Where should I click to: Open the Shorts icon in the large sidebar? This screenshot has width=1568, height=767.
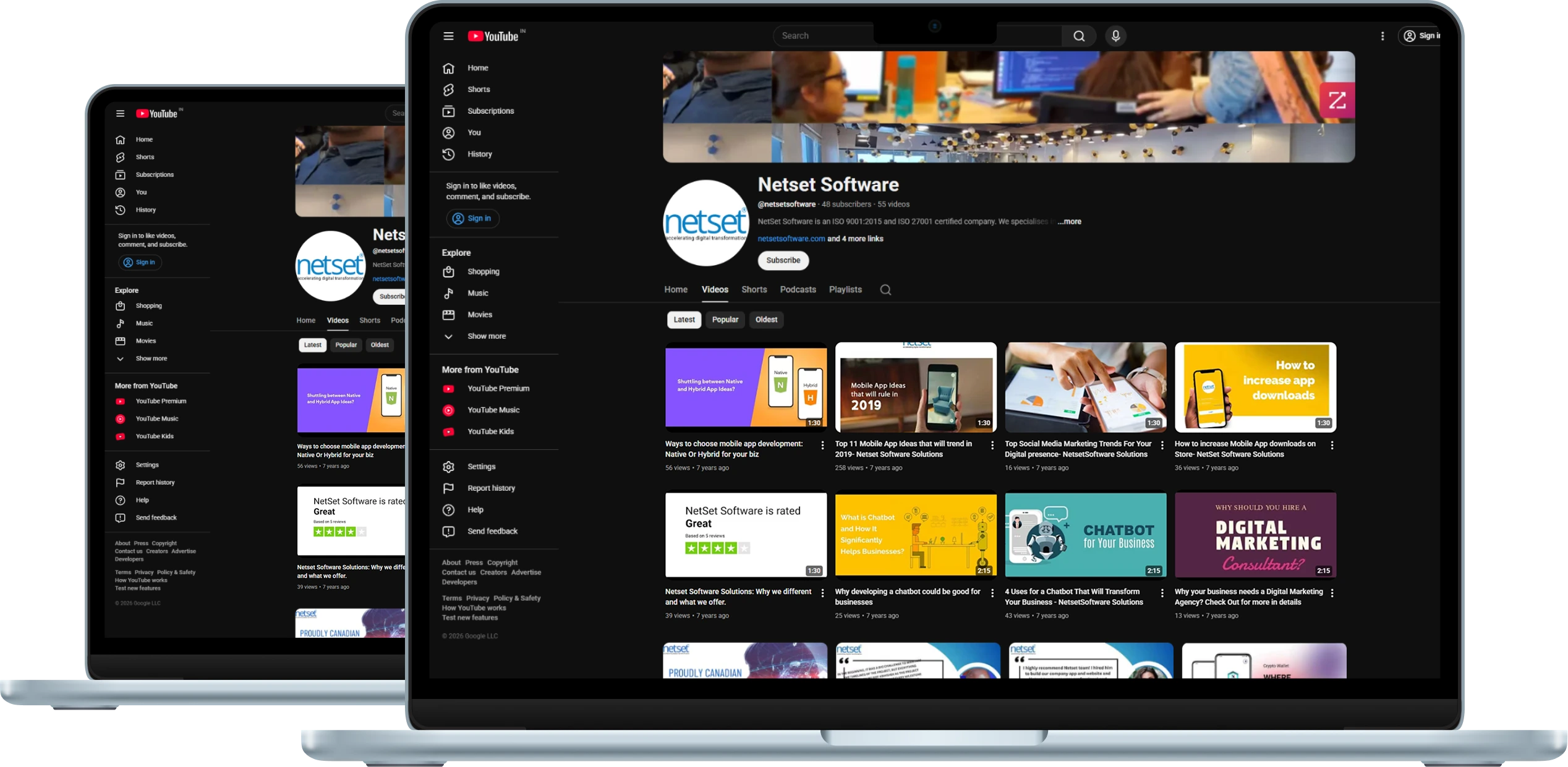[448, 90]
